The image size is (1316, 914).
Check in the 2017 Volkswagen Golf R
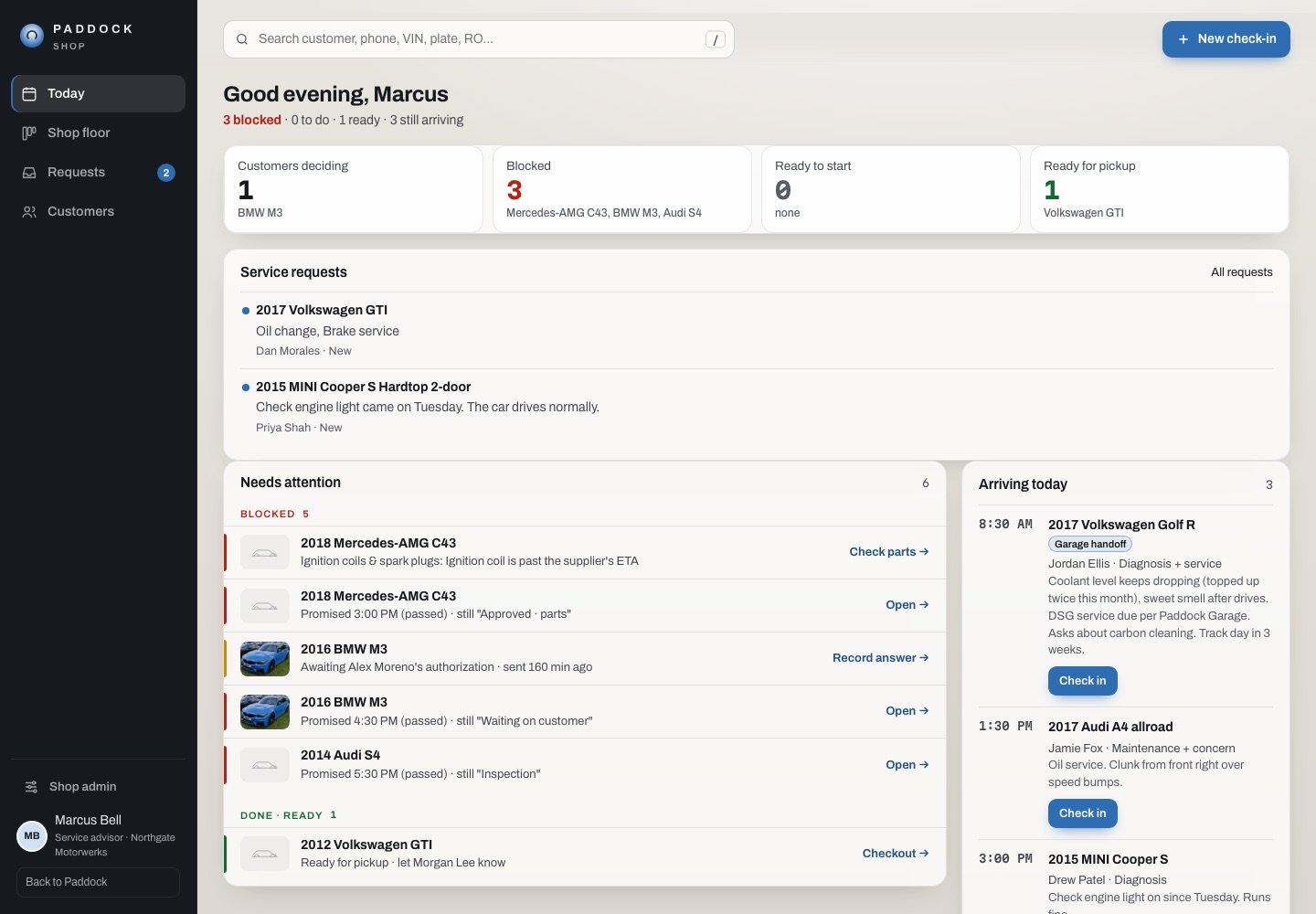pyautogui.click(x=1083, y=681)
